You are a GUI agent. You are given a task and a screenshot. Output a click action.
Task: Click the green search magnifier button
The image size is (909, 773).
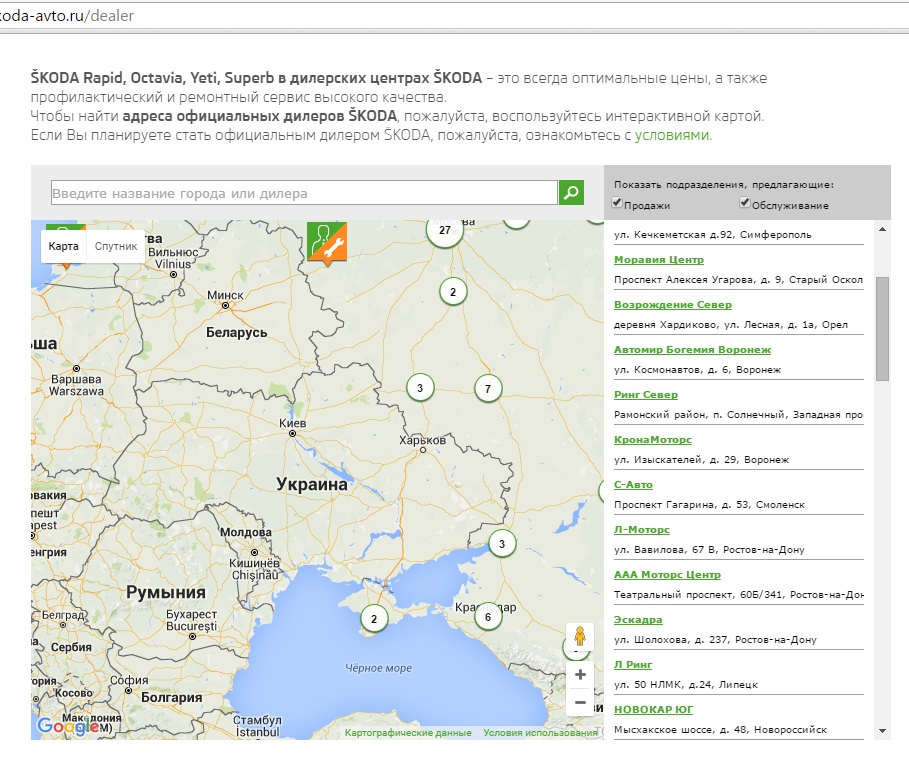coord(571,192)
